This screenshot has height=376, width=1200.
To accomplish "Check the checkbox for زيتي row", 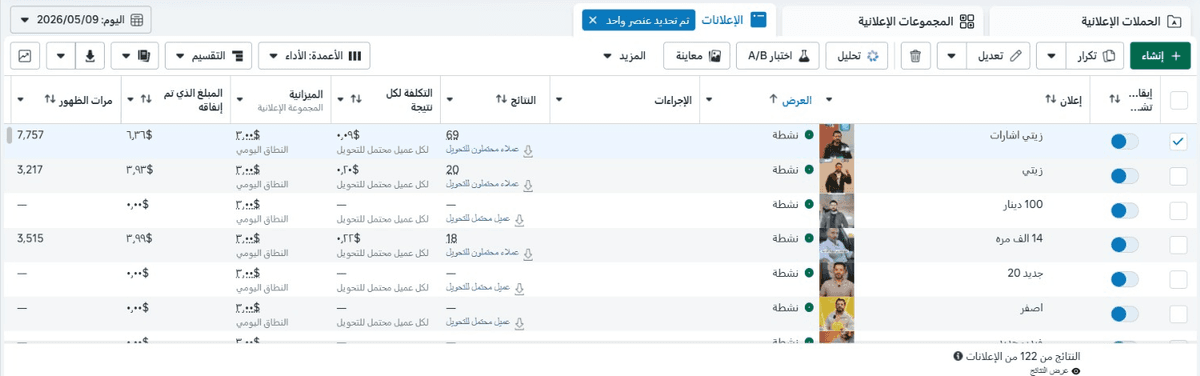I will [1178, 176].
